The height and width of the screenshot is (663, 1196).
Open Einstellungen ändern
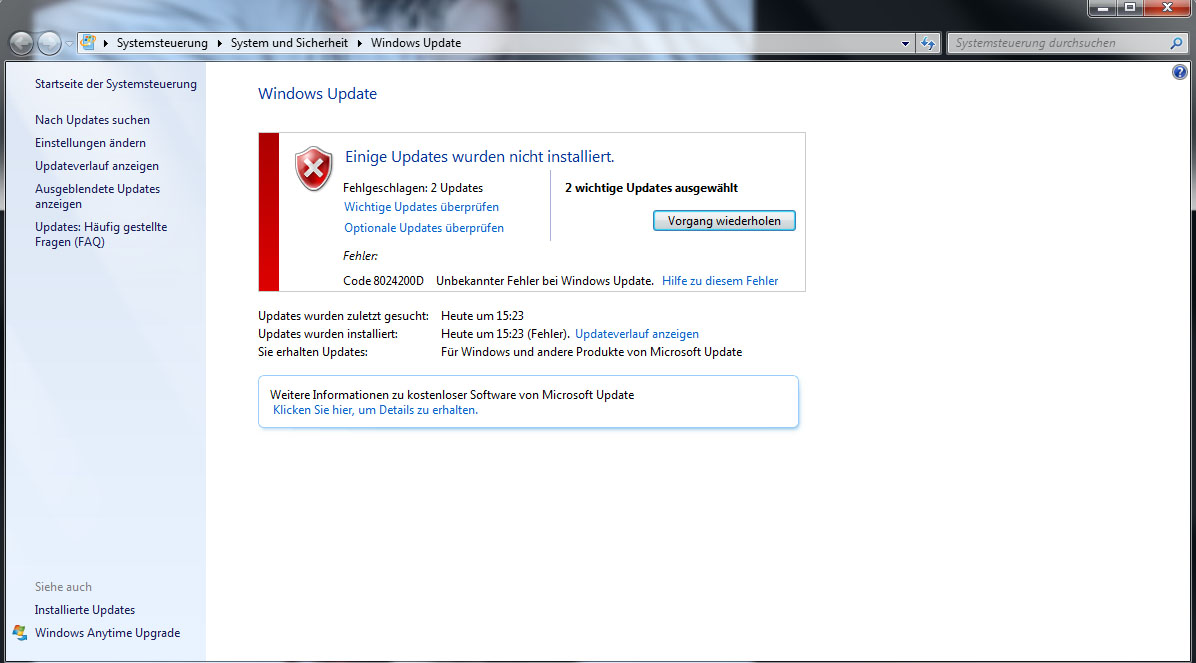90,143
